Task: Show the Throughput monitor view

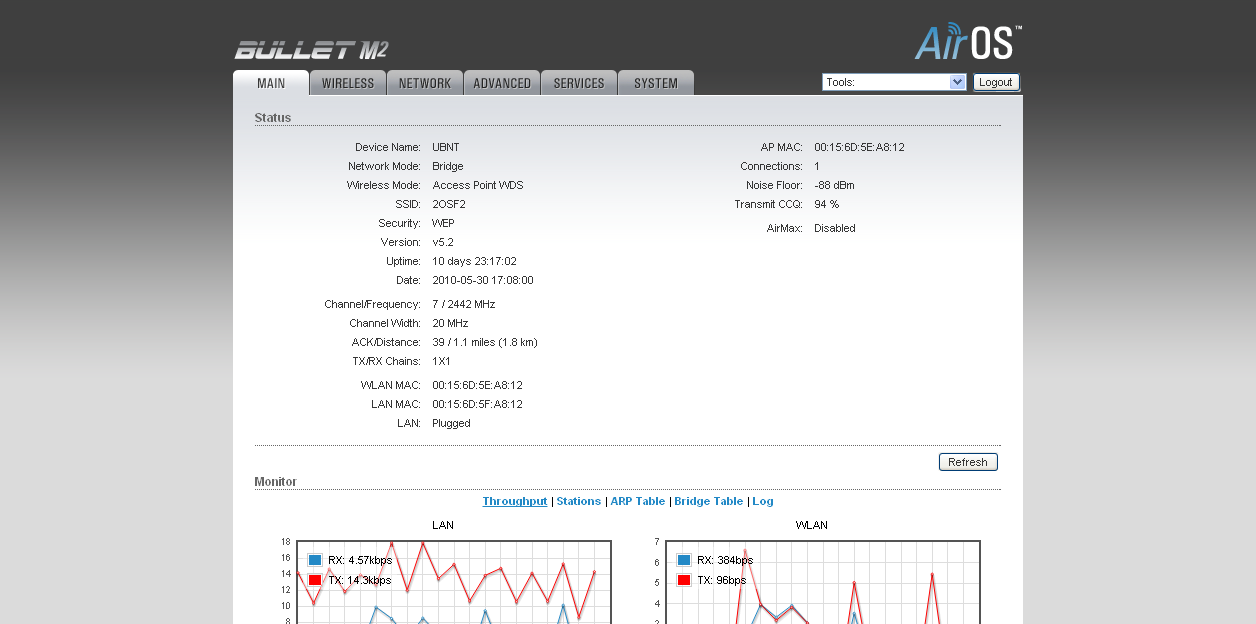Action: pos(515,501)
